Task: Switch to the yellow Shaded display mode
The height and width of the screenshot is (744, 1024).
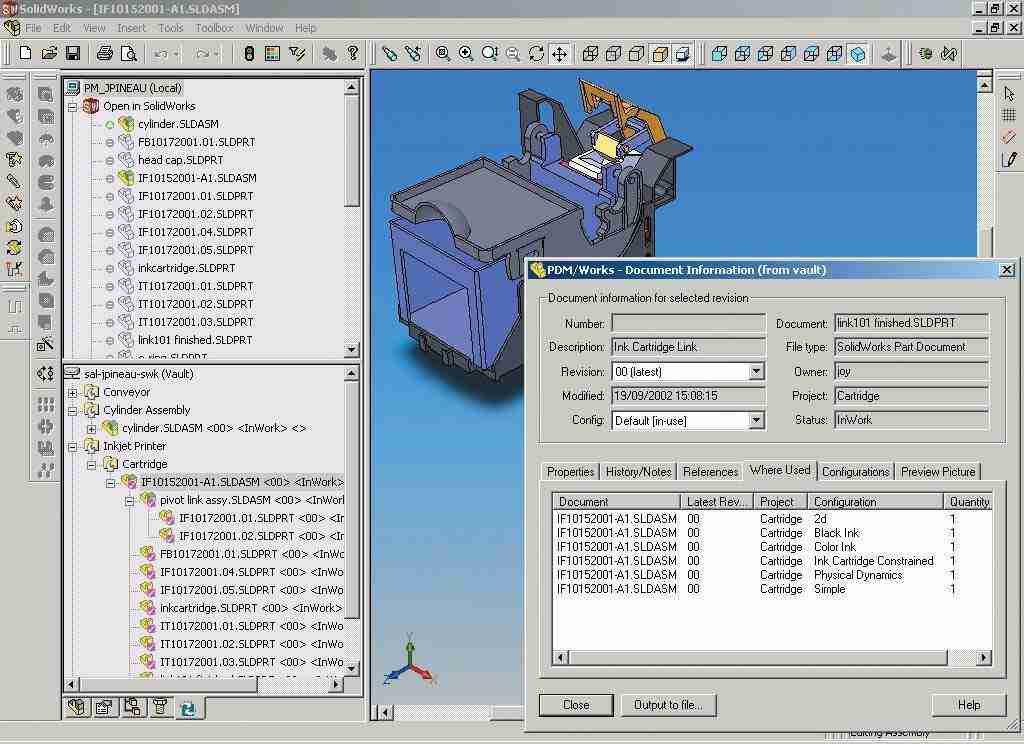Action: [x=660, y=54]
